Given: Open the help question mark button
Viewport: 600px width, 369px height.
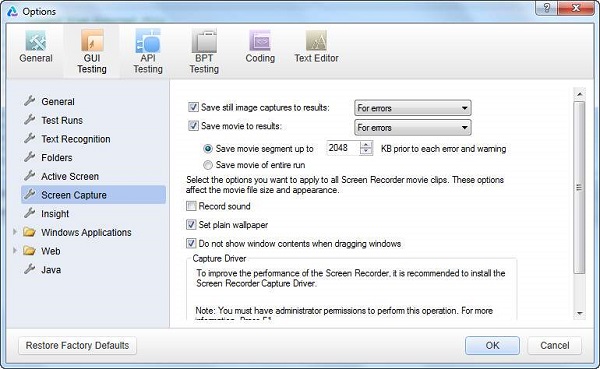Looking at the screenshot, I should 546,8.
